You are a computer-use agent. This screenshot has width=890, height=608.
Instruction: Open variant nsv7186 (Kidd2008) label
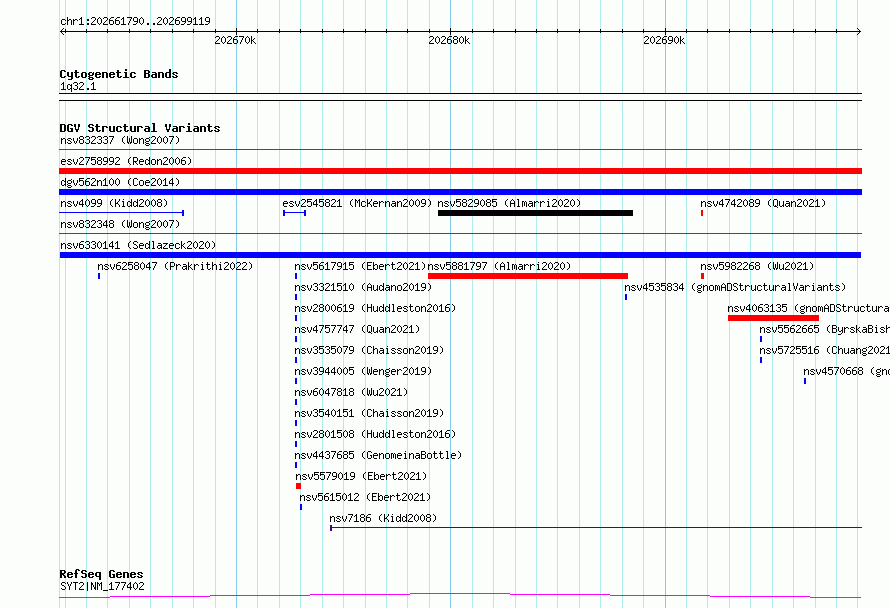coord(383,518)
